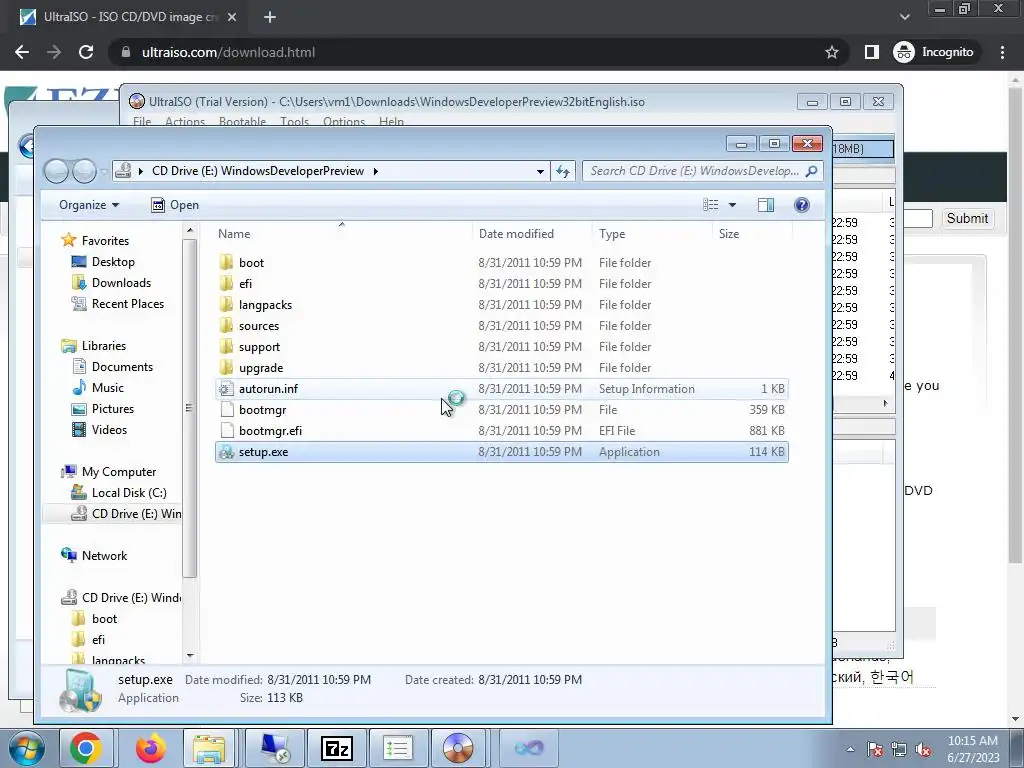This screenshot has width=1024, height=768.
Task: Open Explorer help button
Action: 801,205
